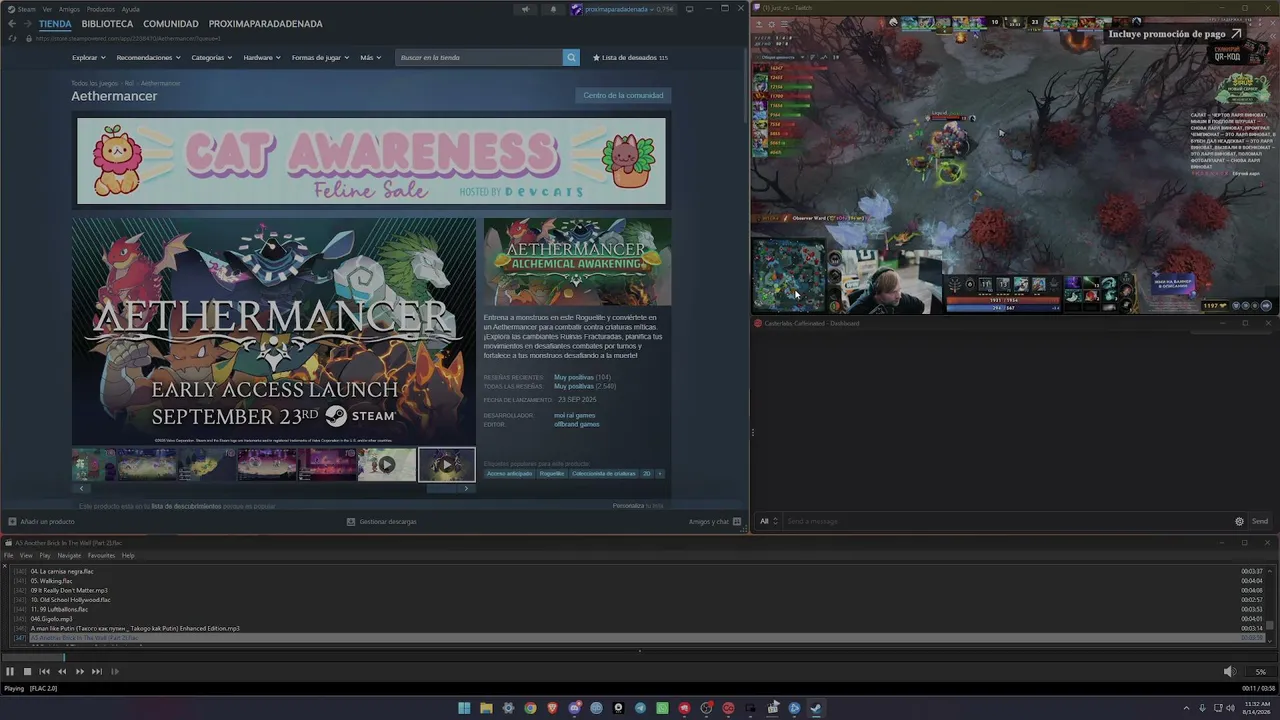Open the Favourites menu in music player

coord(101,556)
